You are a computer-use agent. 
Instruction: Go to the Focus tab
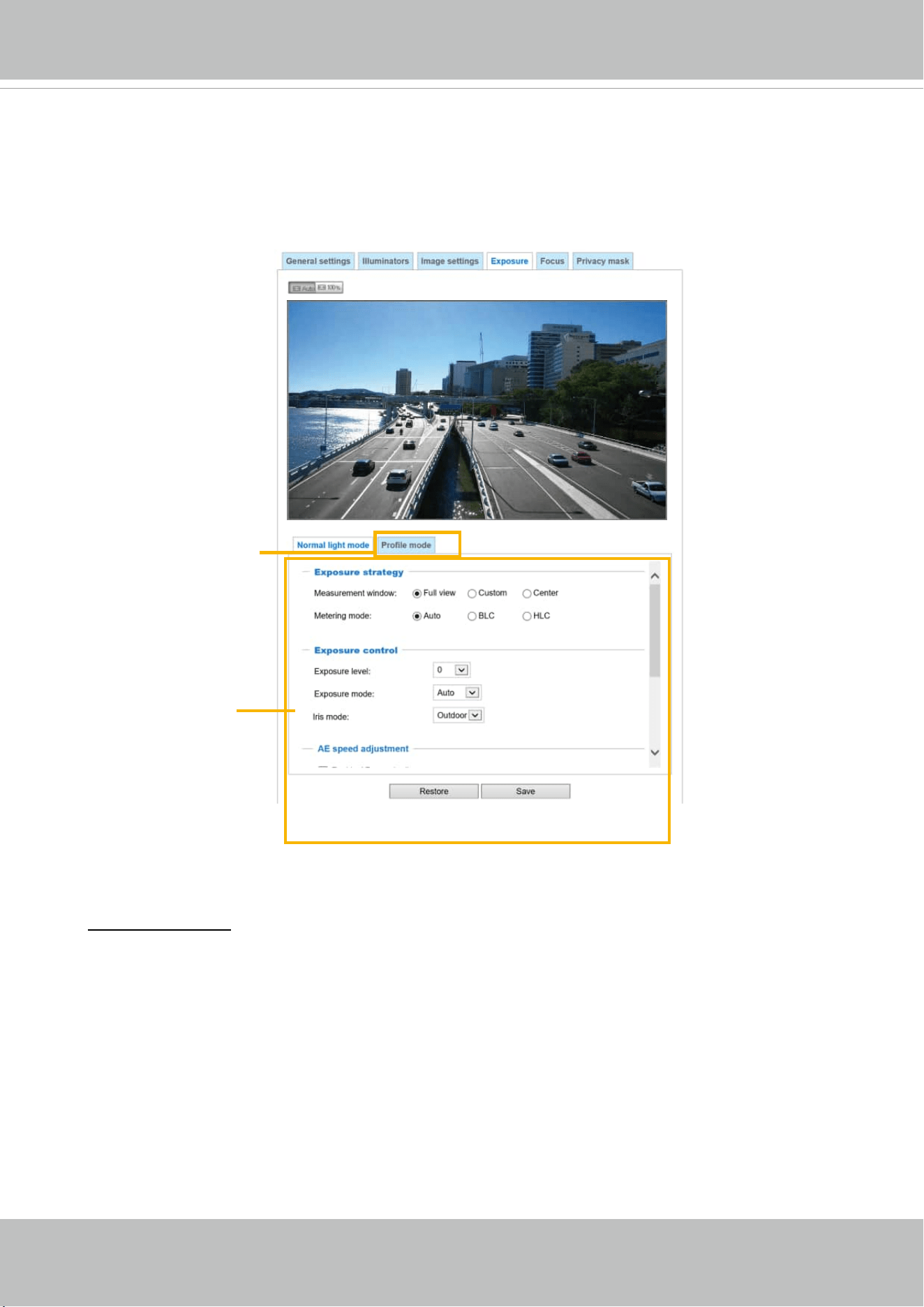pyautogui.click(x=552, y=261)
